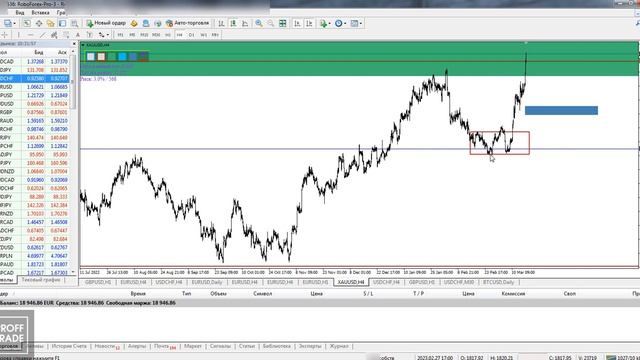Switch to the BTCUSD,Daily chart tab
Screen dimensions: 640x360
(498, 282)
